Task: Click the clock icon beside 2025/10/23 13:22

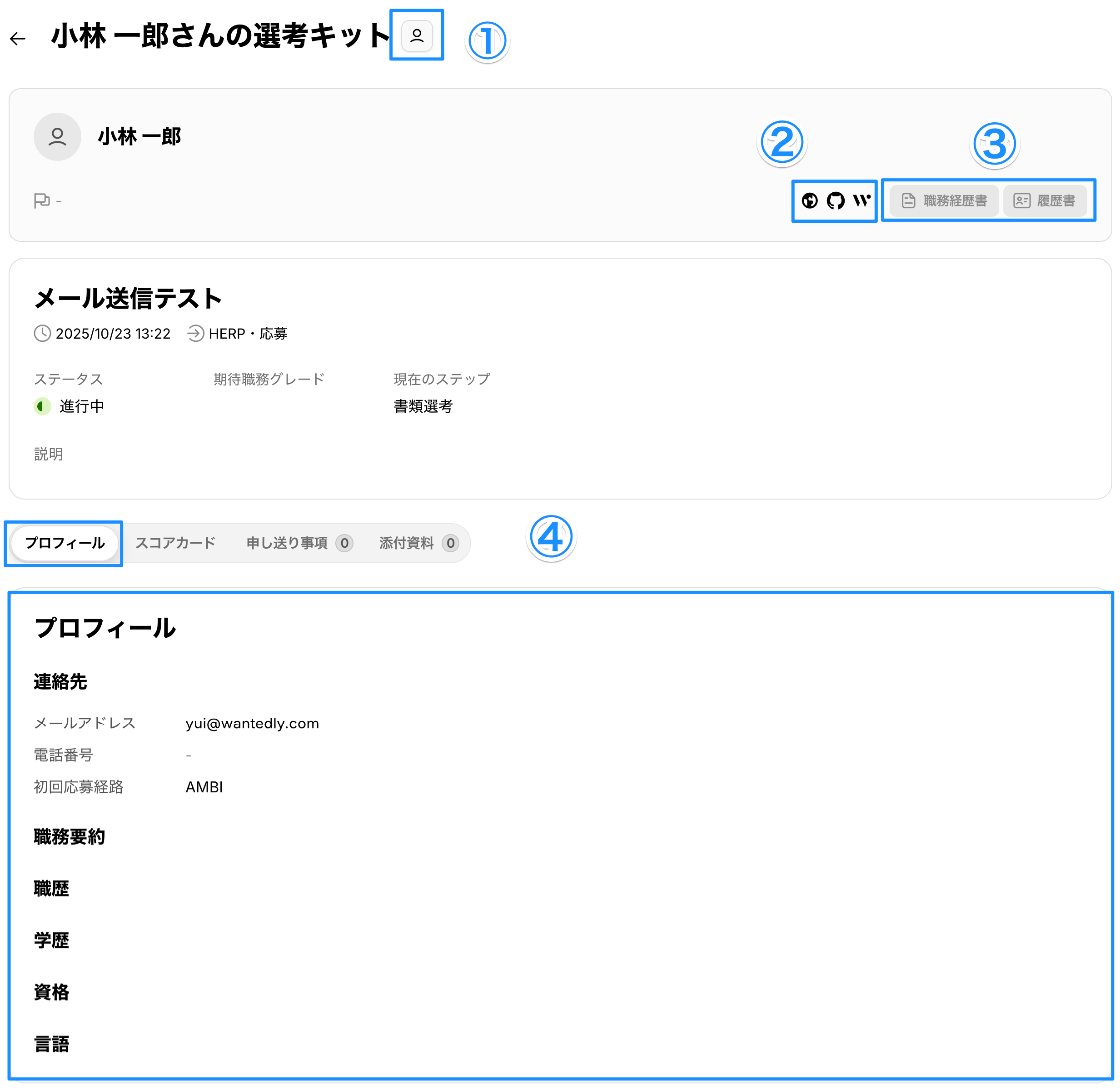Action: 42,333
